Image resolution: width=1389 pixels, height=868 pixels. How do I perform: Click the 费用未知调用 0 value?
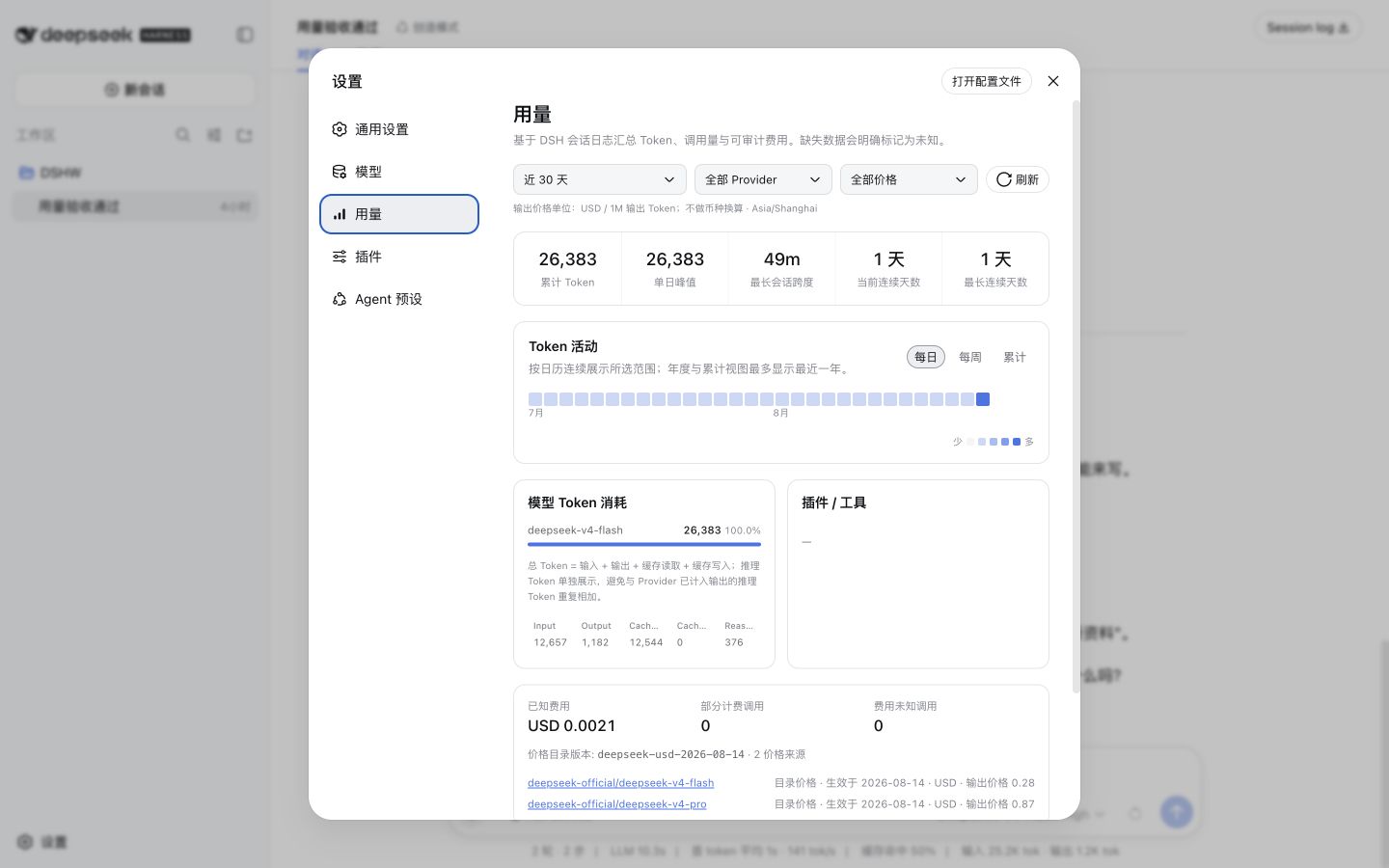(879, 726)
